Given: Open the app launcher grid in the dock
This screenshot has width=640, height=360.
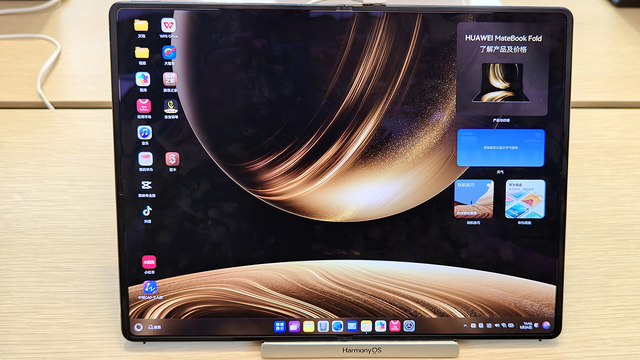Looking at the screenshot, I should pos(280,327).
